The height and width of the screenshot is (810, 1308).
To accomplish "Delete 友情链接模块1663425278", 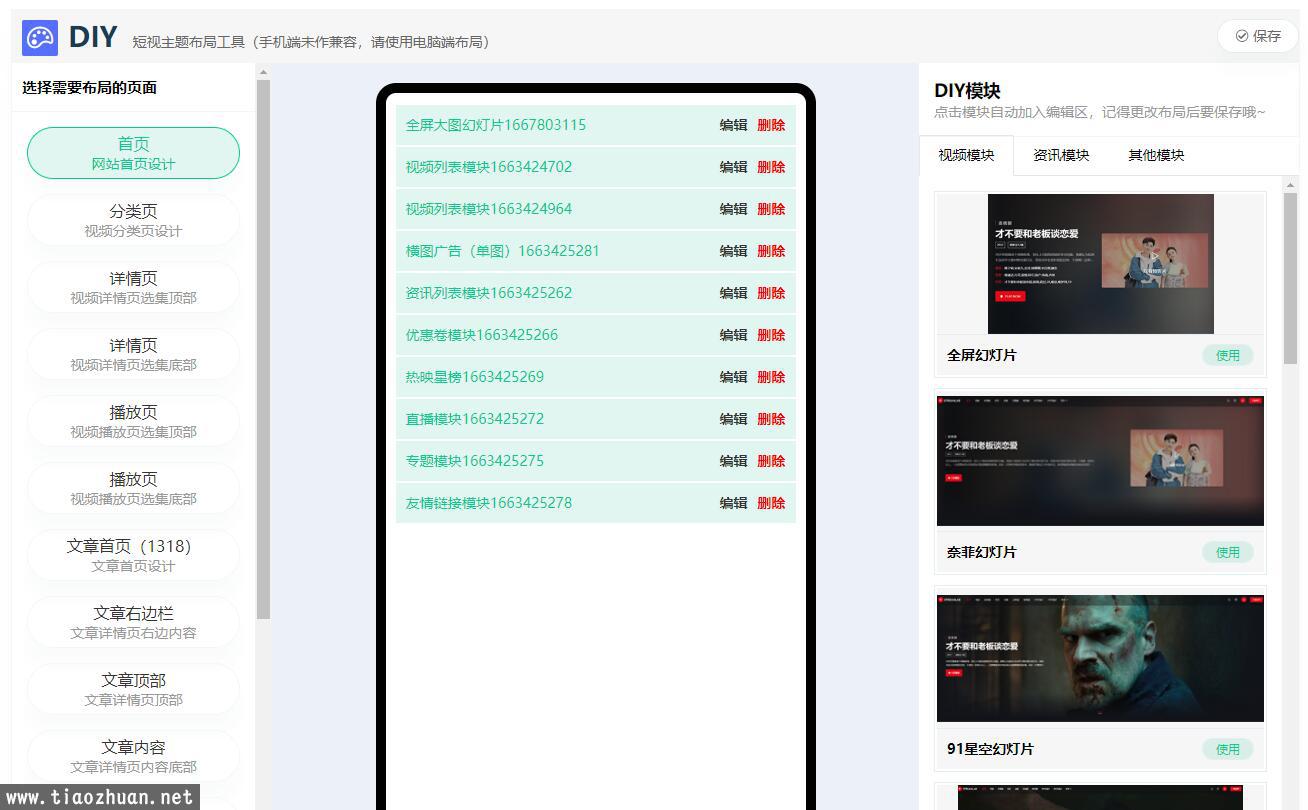I will [x=771, y=503].
